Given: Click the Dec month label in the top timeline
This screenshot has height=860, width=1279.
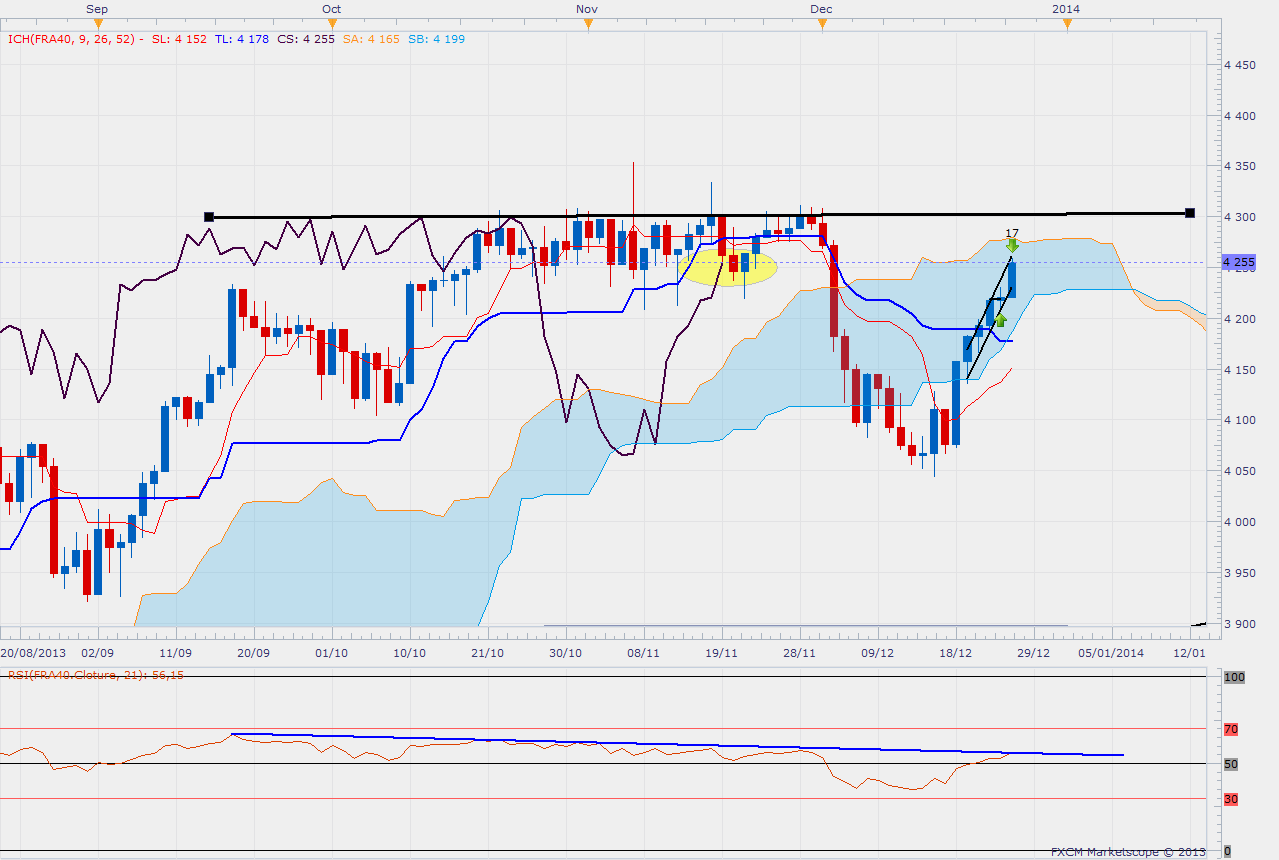Looking at the screenshot, I should [822, 8].
